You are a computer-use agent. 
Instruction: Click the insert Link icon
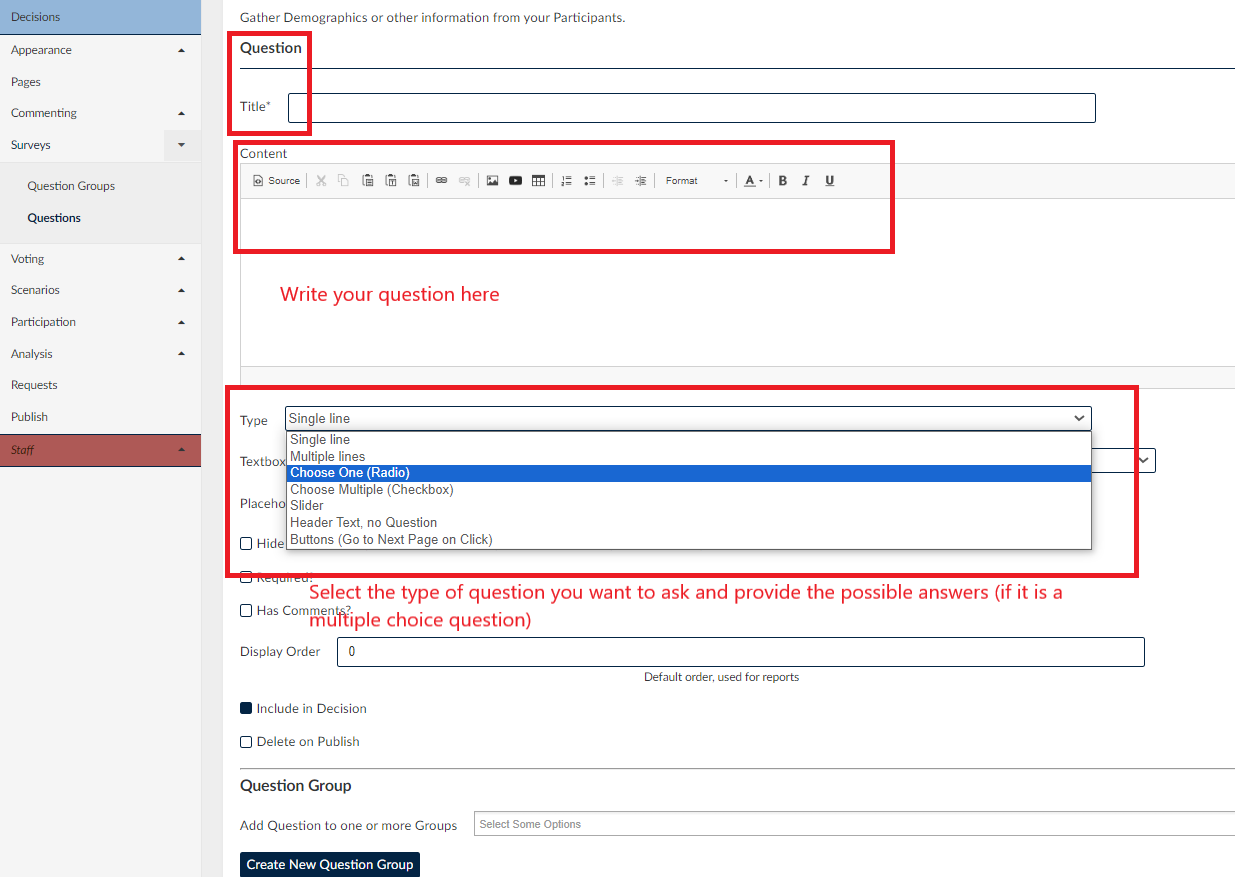coord(441,181)
